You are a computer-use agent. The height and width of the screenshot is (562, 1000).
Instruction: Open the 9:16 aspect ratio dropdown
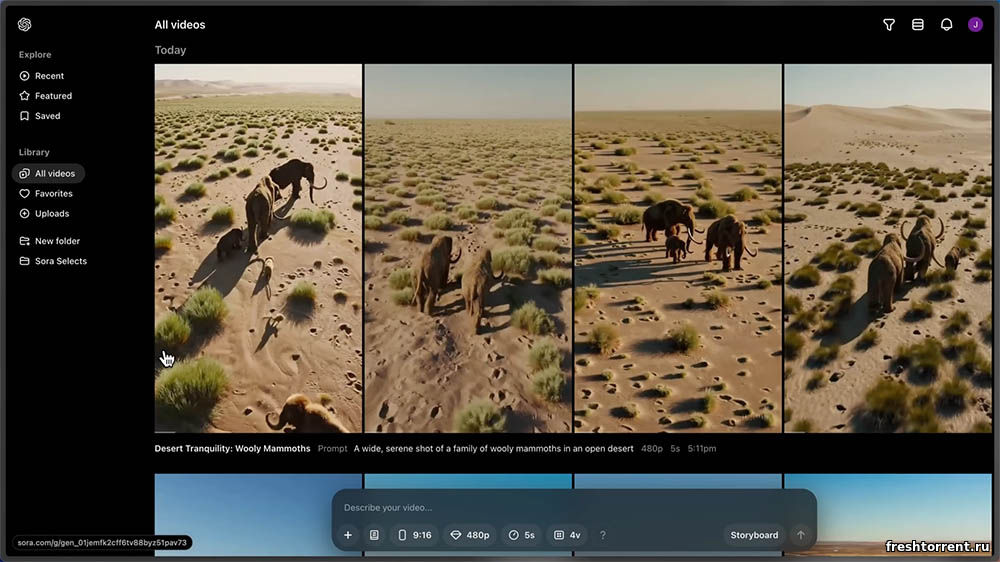[415, 535]
